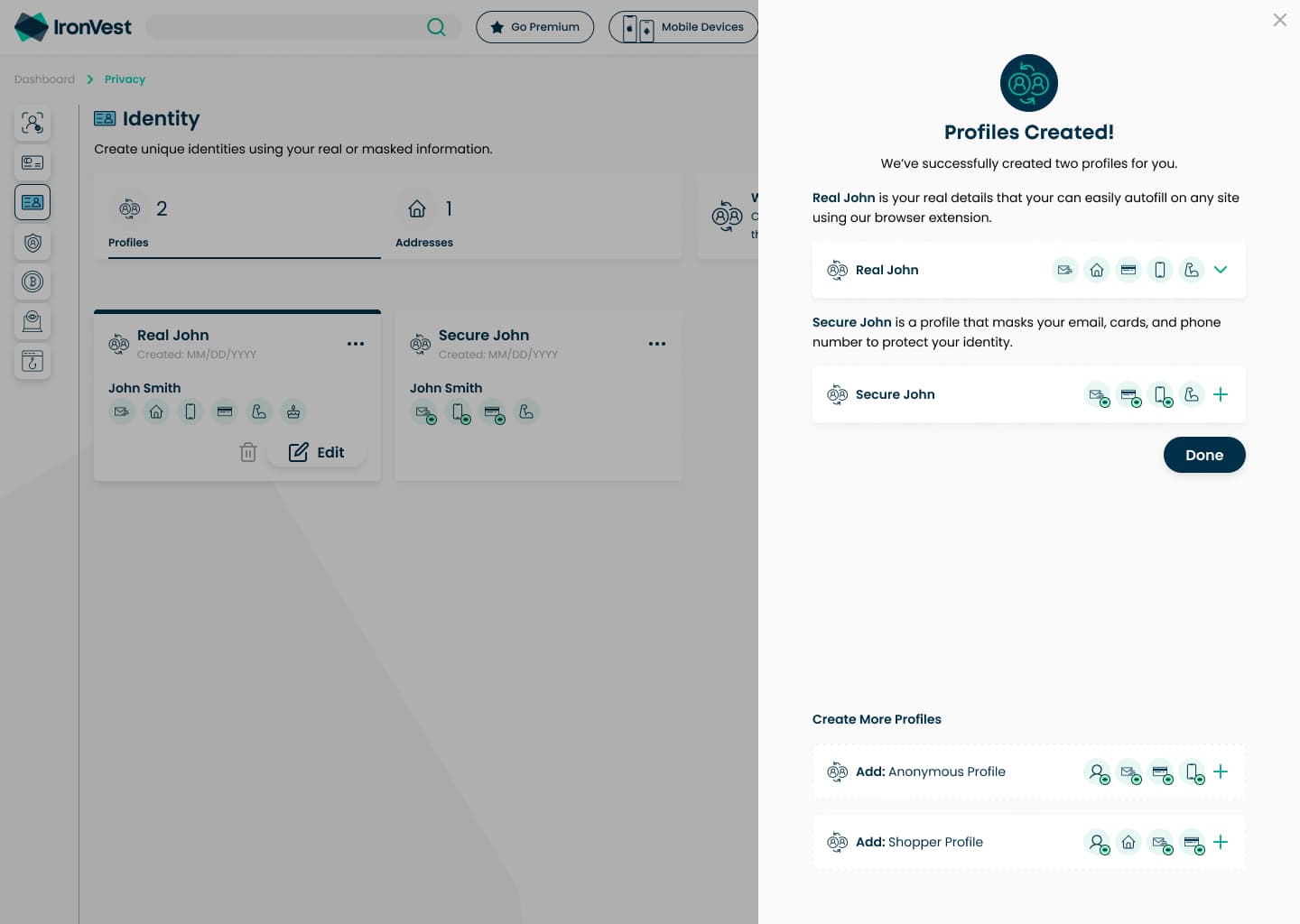Click Go Premium button

click(x=535, y=27)
